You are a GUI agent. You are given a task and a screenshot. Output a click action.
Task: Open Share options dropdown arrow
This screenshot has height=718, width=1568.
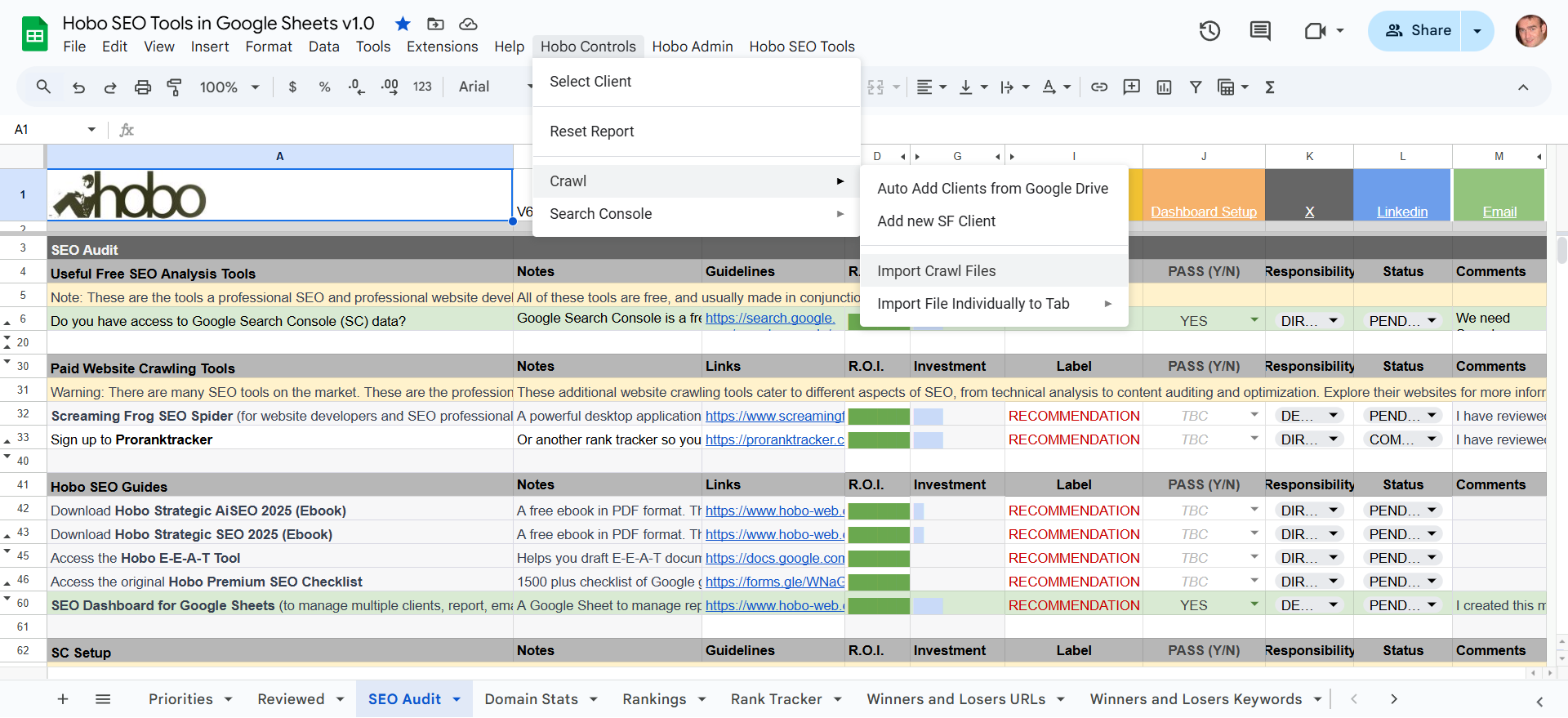point(1477,31)
